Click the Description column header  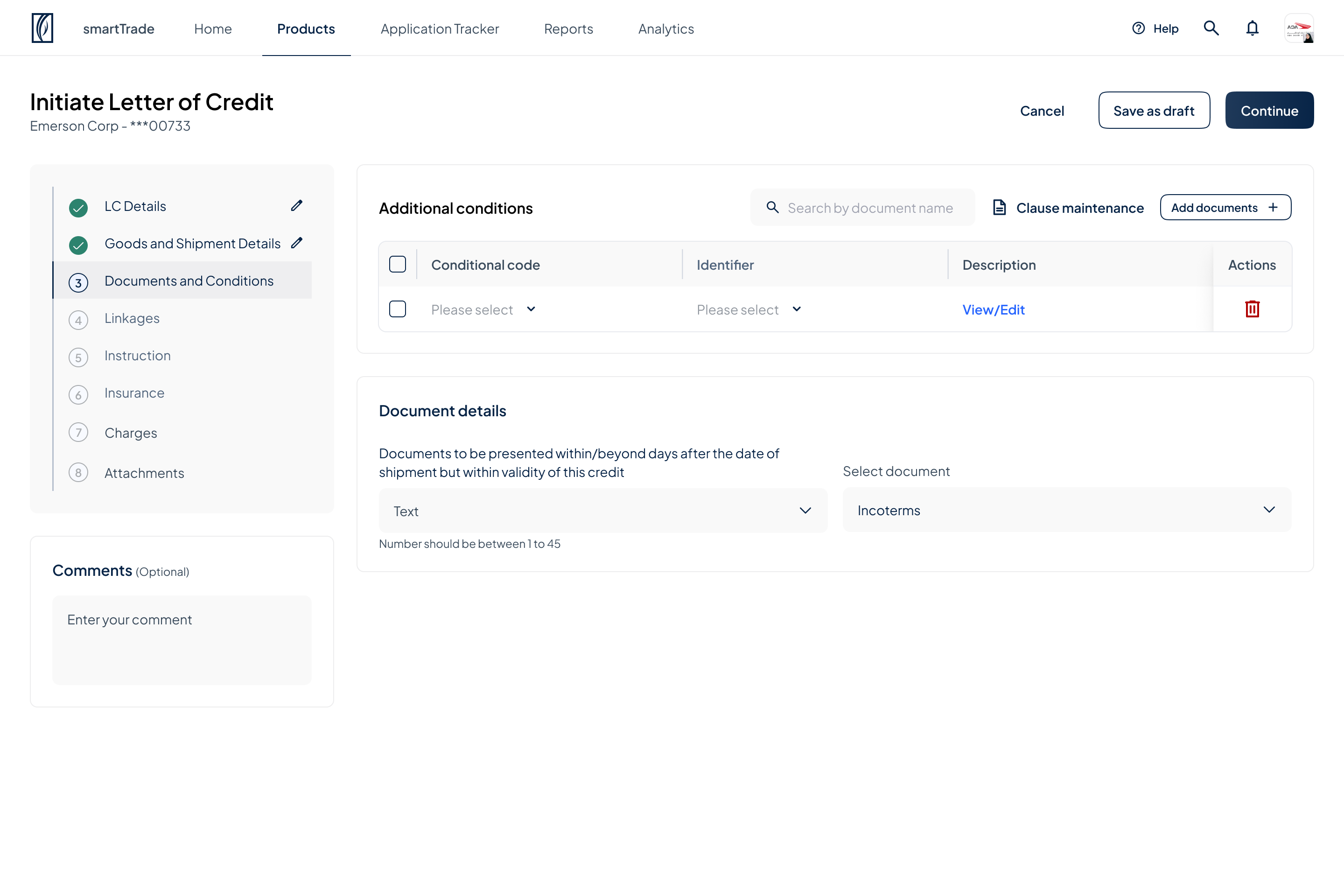coord(999,265)
